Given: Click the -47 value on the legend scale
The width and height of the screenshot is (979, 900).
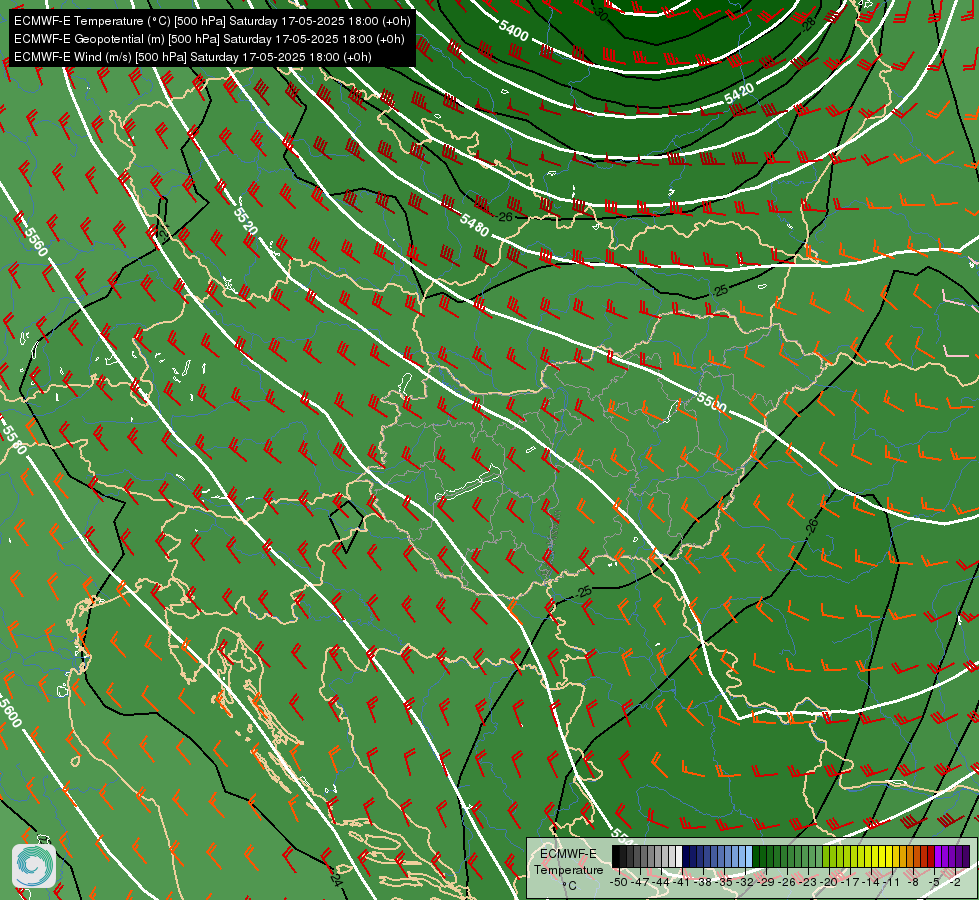Looking at the screenshot, I should 640,882.
